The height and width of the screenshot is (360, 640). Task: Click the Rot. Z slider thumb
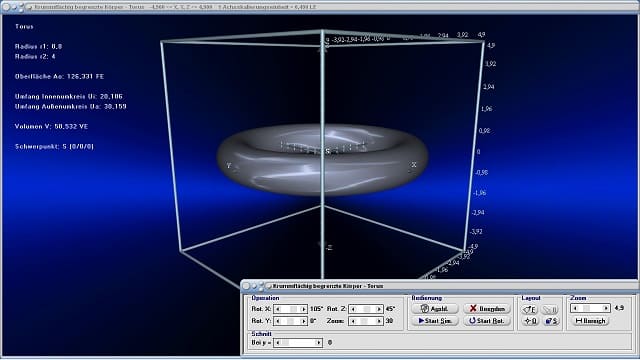[x=367, y=309]
